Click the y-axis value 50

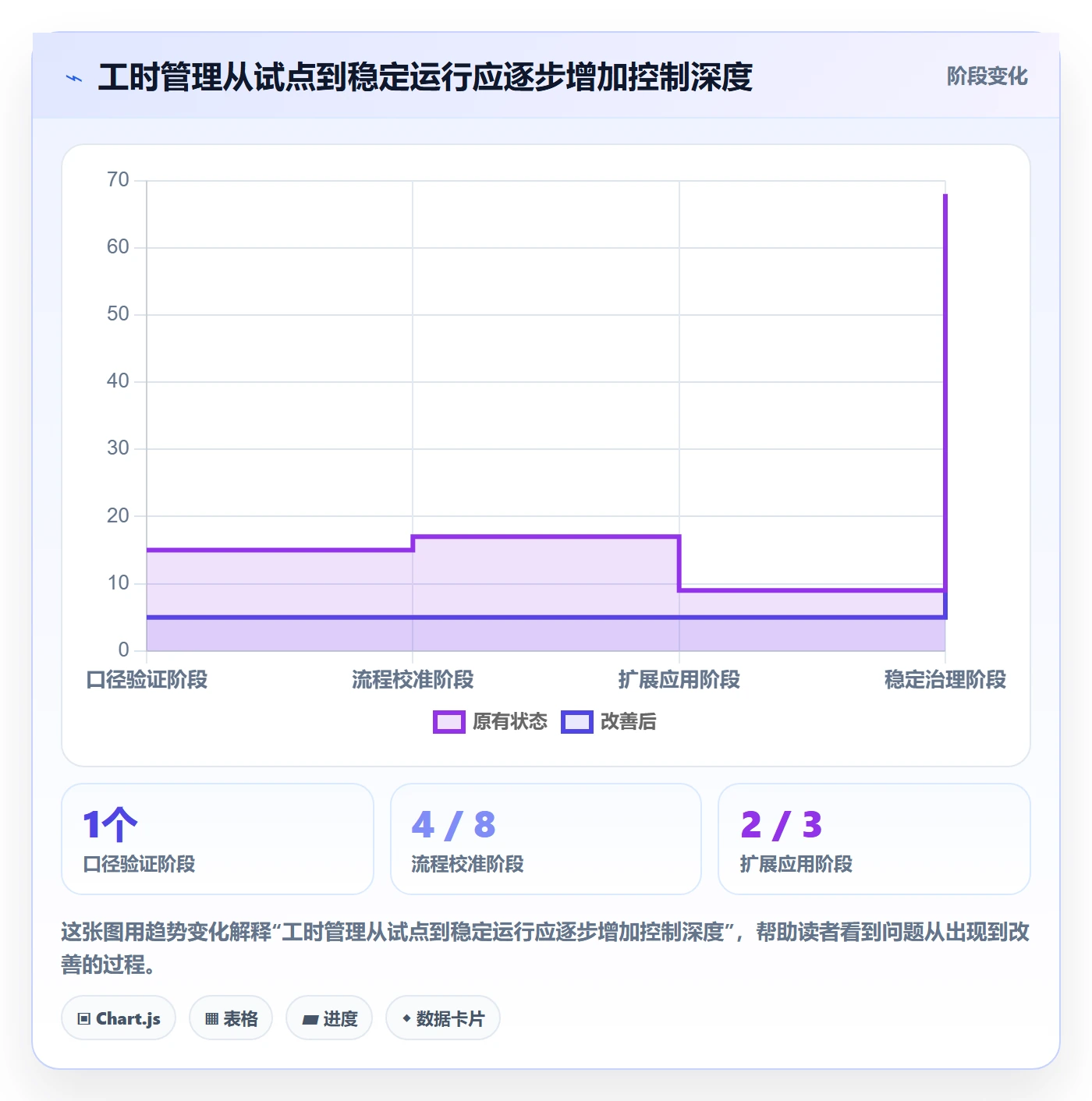pos(118,314)
